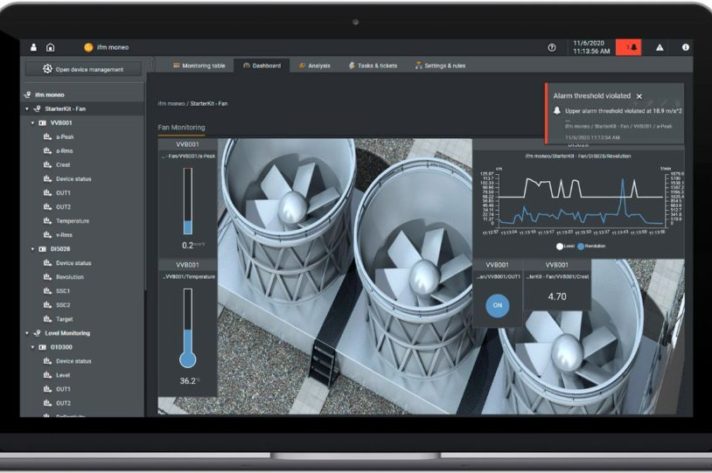Click Open device management button

84,69
